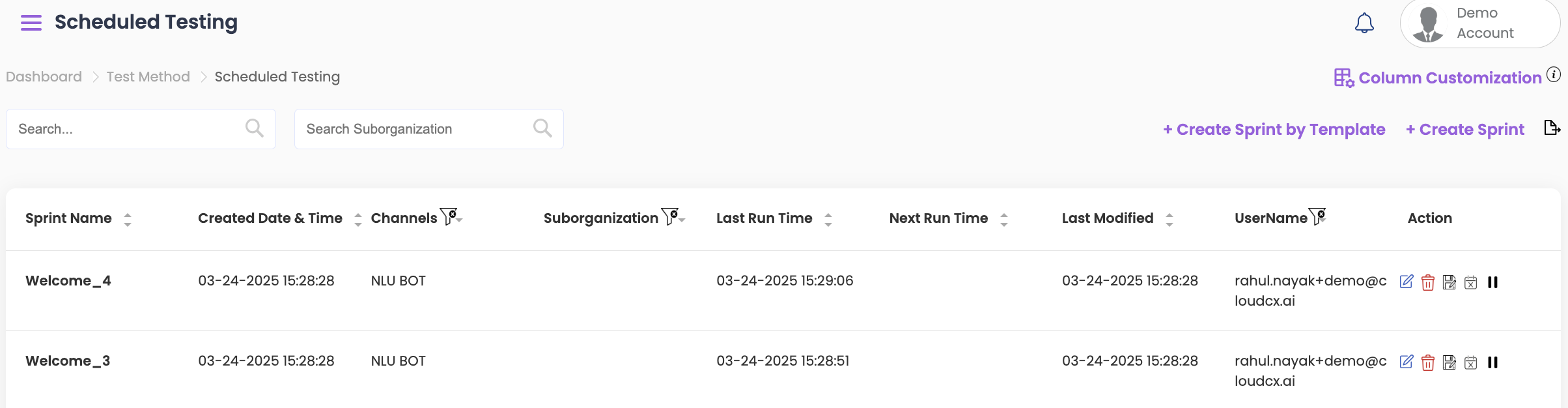Open the Channels column filter
Viewport: 1568px width, 408px height.
(x=450, y=216)
